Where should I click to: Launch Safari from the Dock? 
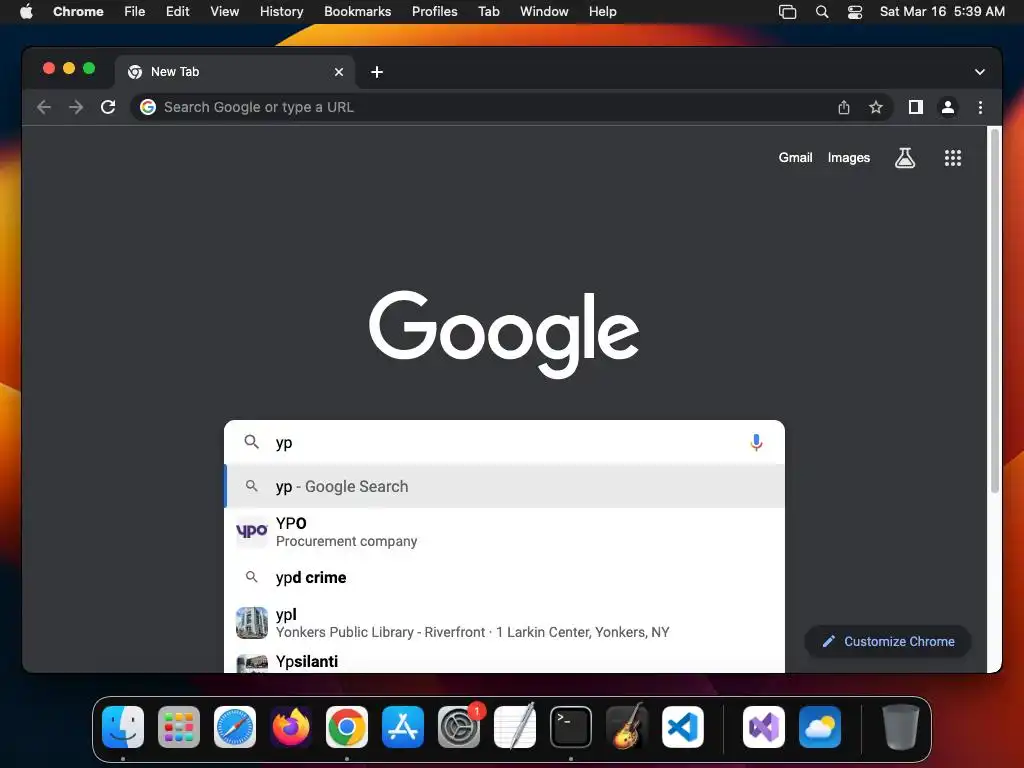235,727
